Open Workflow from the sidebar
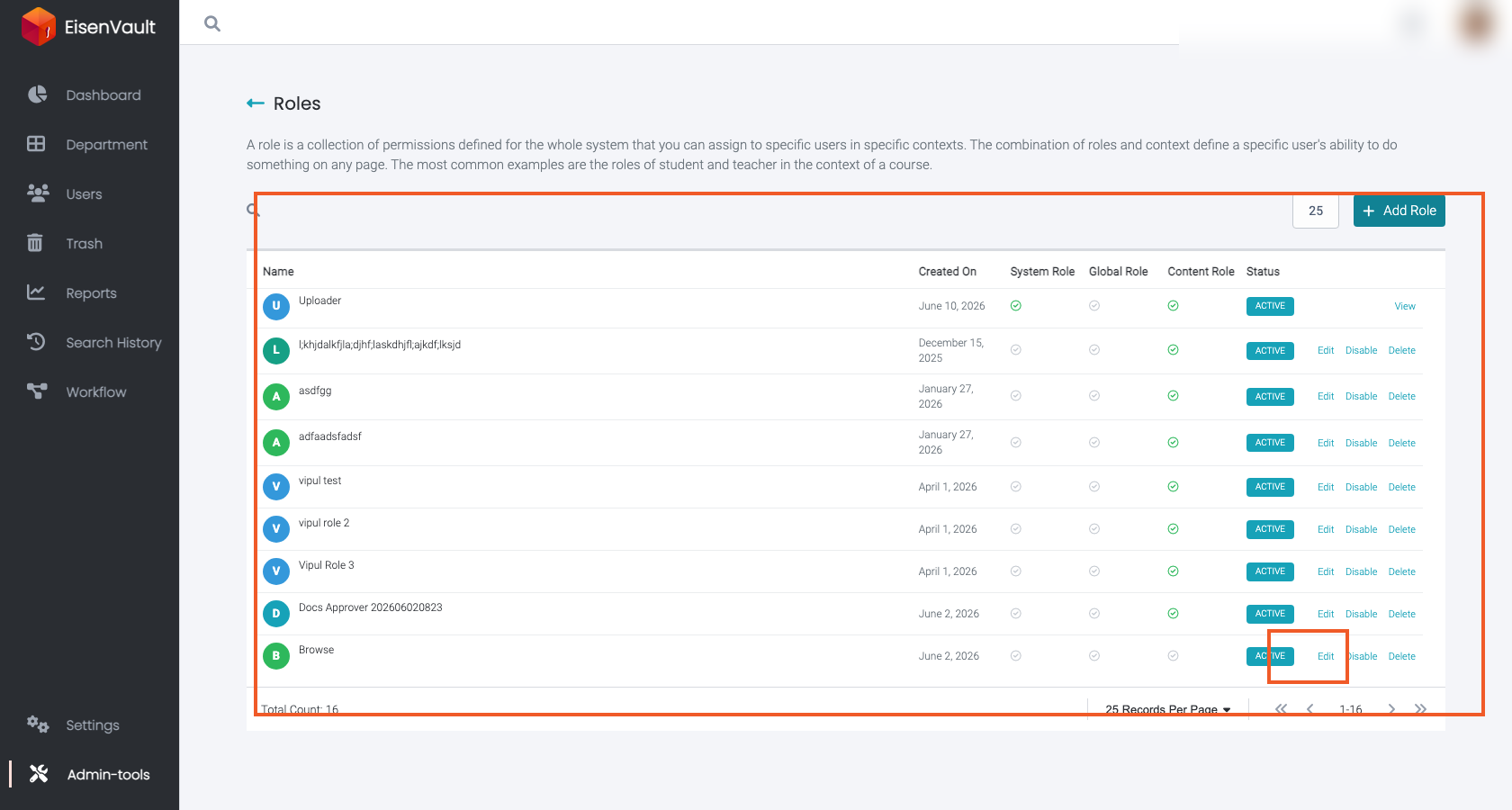 coord(96,391)
